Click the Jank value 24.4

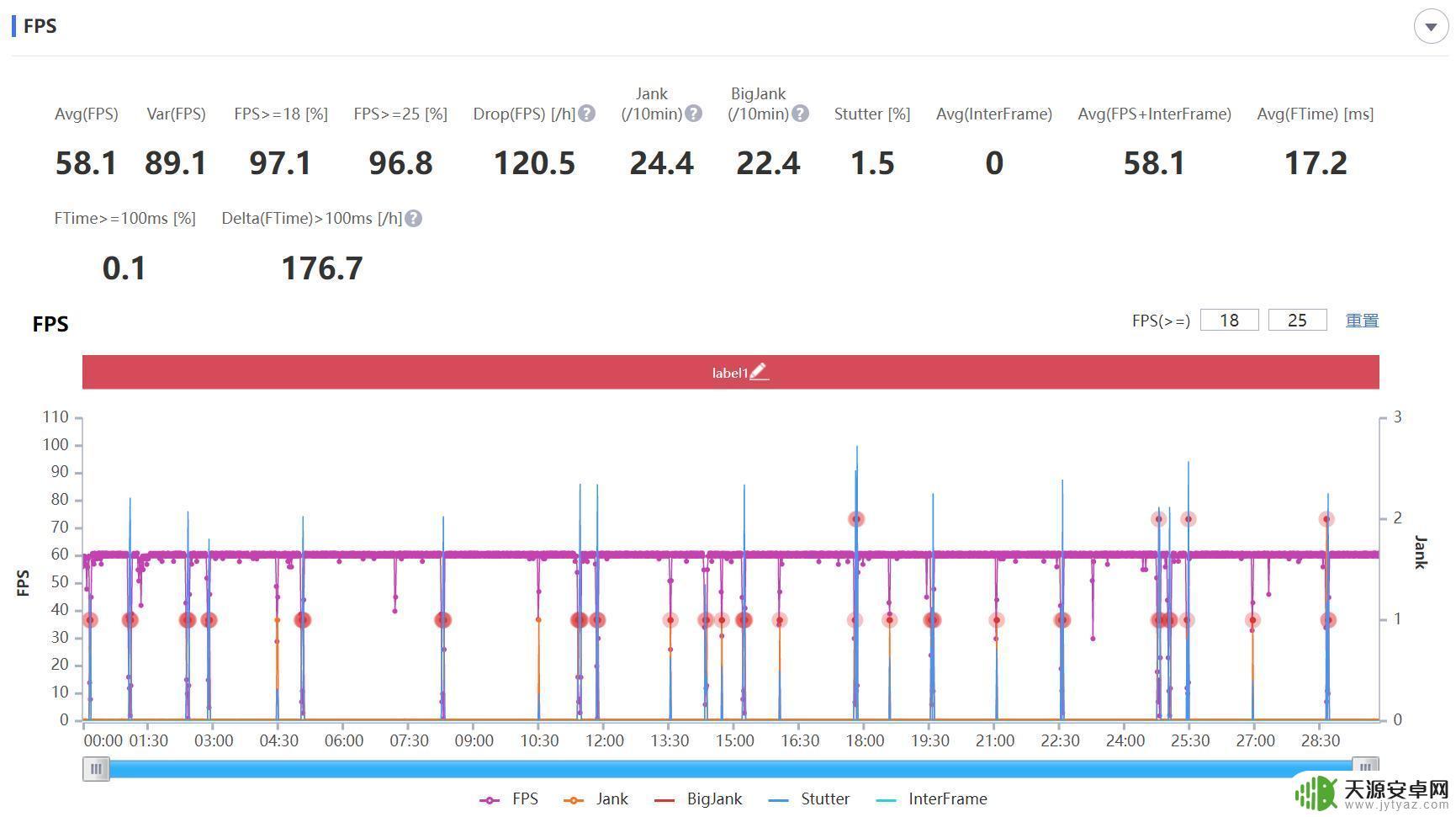point(662,163)
